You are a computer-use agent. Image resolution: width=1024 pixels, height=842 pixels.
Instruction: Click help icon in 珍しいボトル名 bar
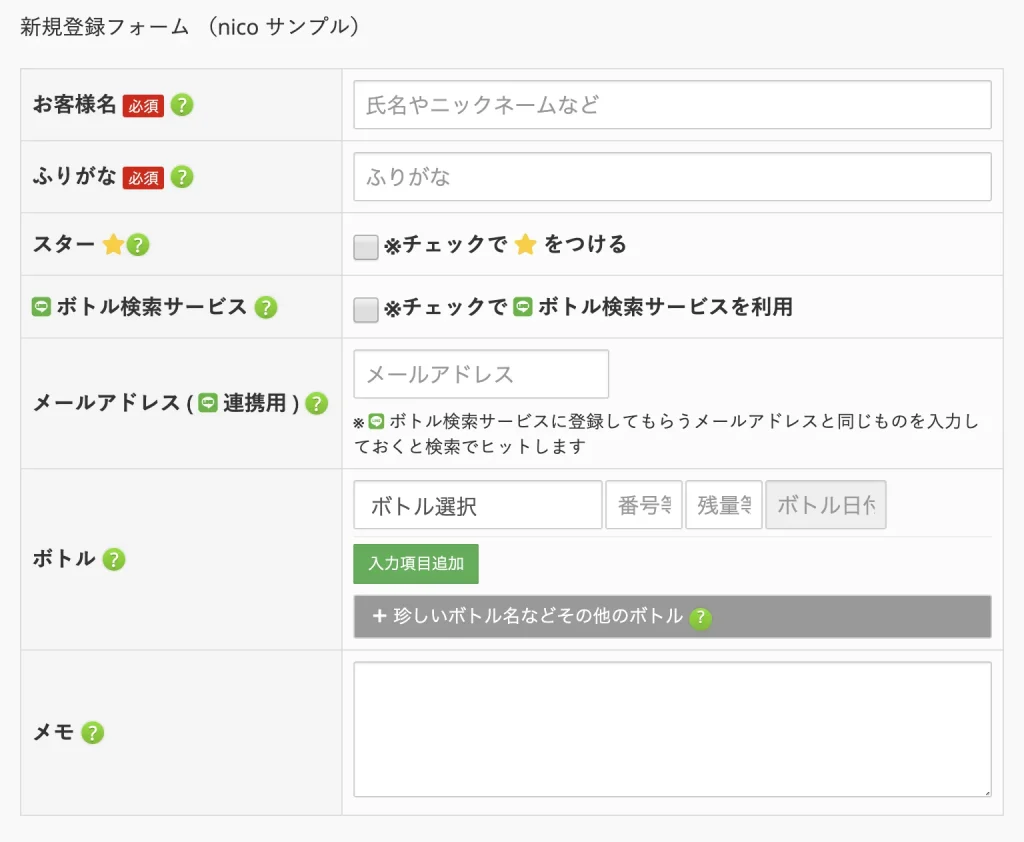(x=701, y=617)
